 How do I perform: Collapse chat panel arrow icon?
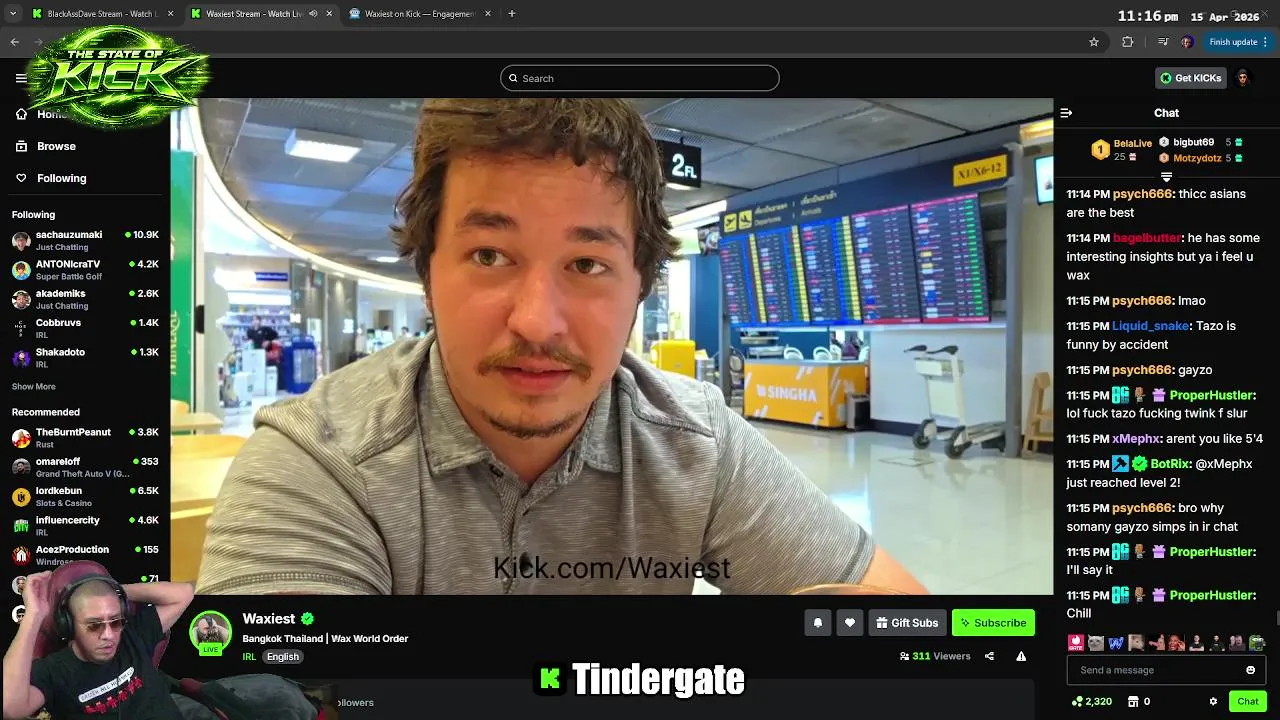1066,113
